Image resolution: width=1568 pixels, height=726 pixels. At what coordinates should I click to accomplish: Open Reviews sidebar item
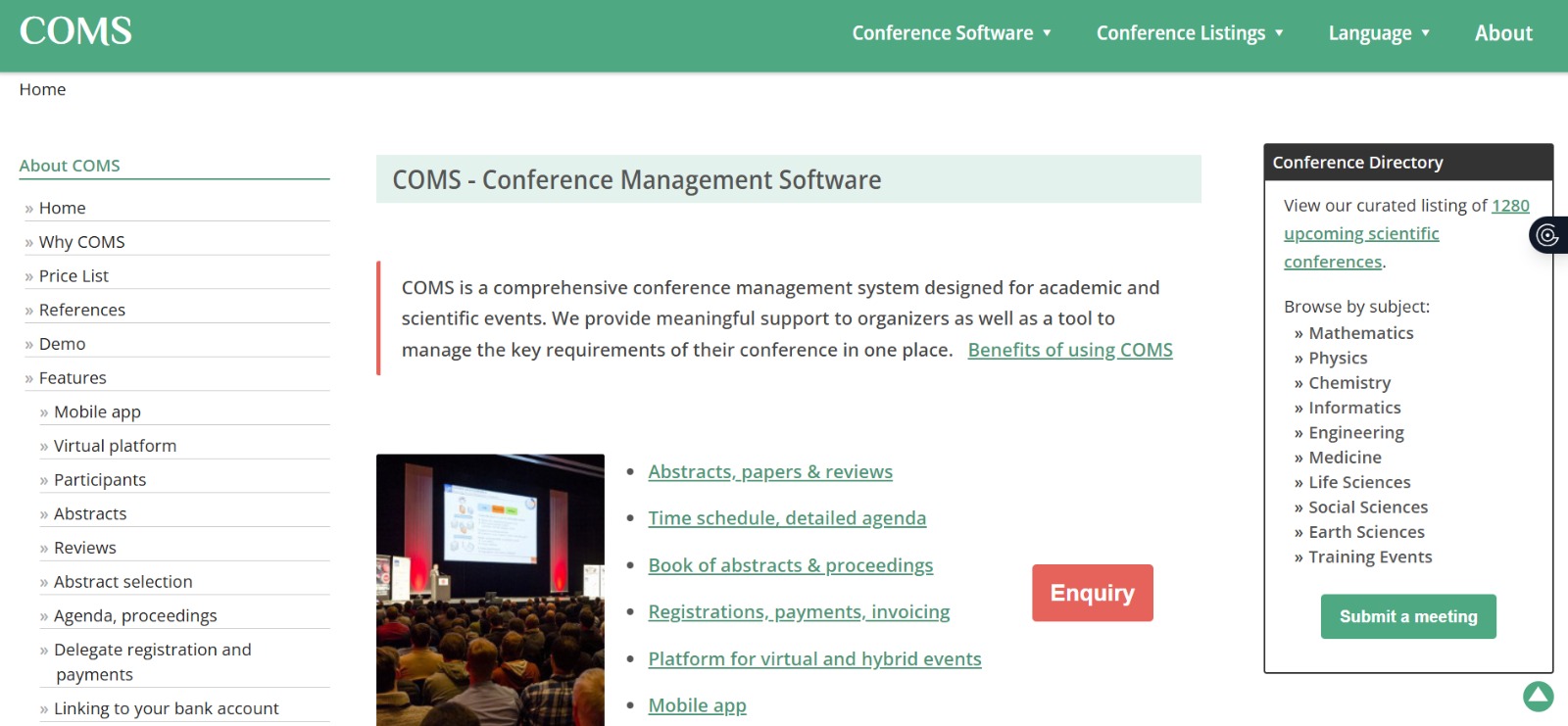pos(84,548)
